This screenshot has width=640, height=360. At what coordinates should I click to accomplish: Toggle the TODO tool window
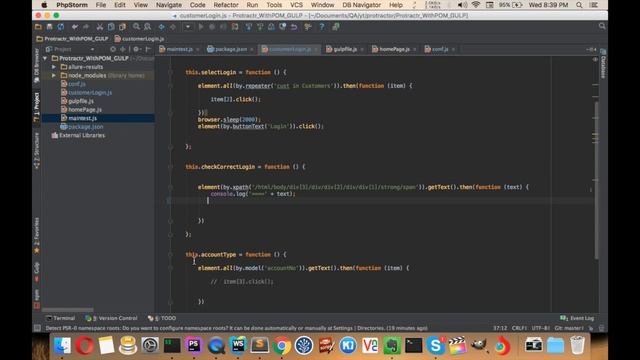click(162, 318)
